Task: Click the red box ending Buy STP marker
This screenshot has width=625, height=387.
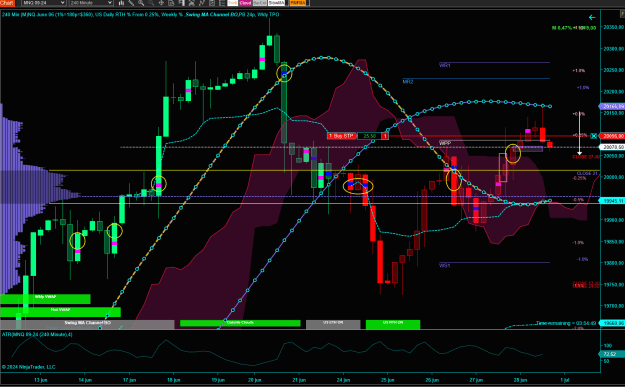Action: (385, 136)
